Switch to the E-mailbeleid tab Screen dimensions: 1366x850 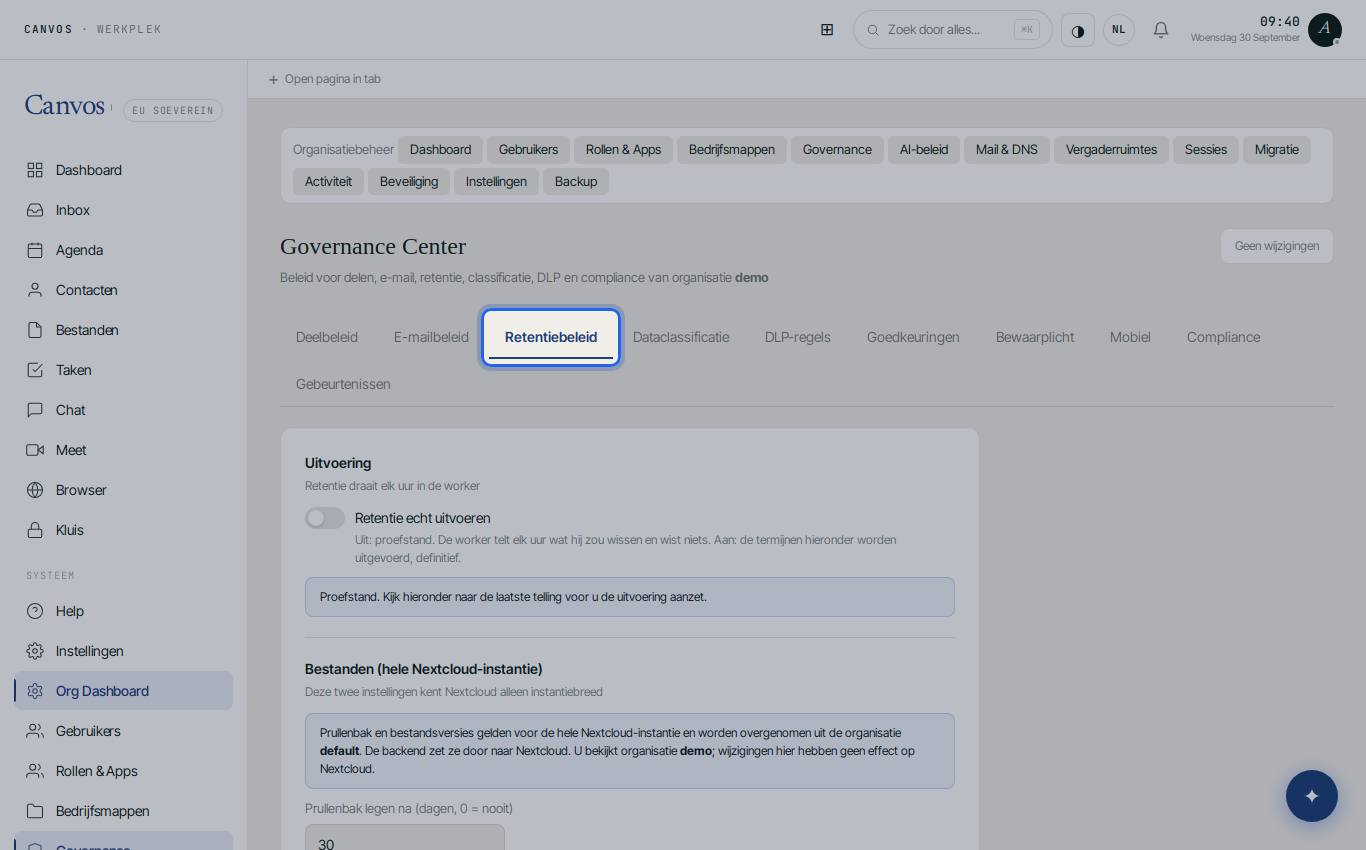coord(431,337)
